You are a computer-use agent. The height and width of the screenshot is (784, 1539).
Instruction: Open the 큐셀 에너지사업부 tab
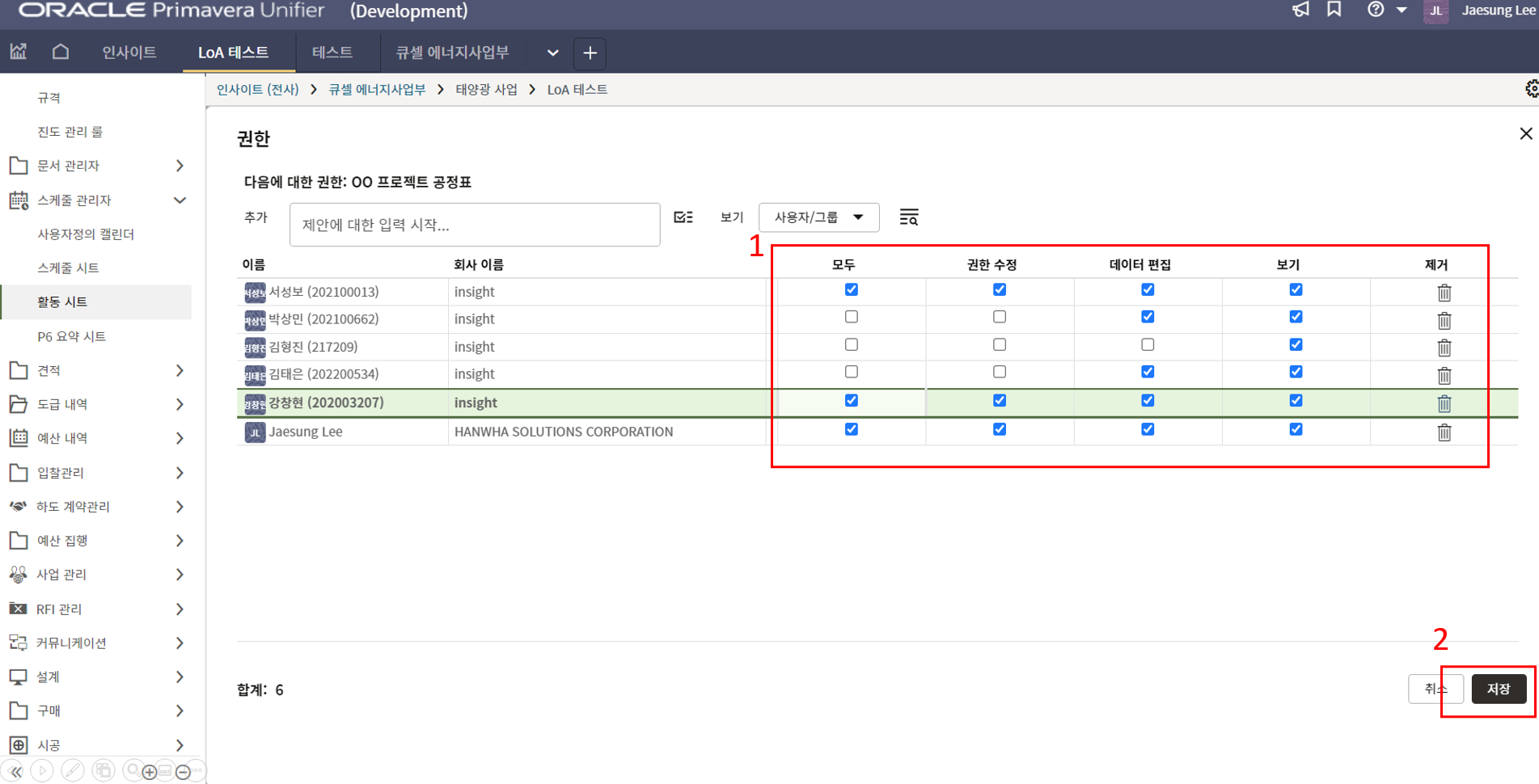(x=451, y=53)
